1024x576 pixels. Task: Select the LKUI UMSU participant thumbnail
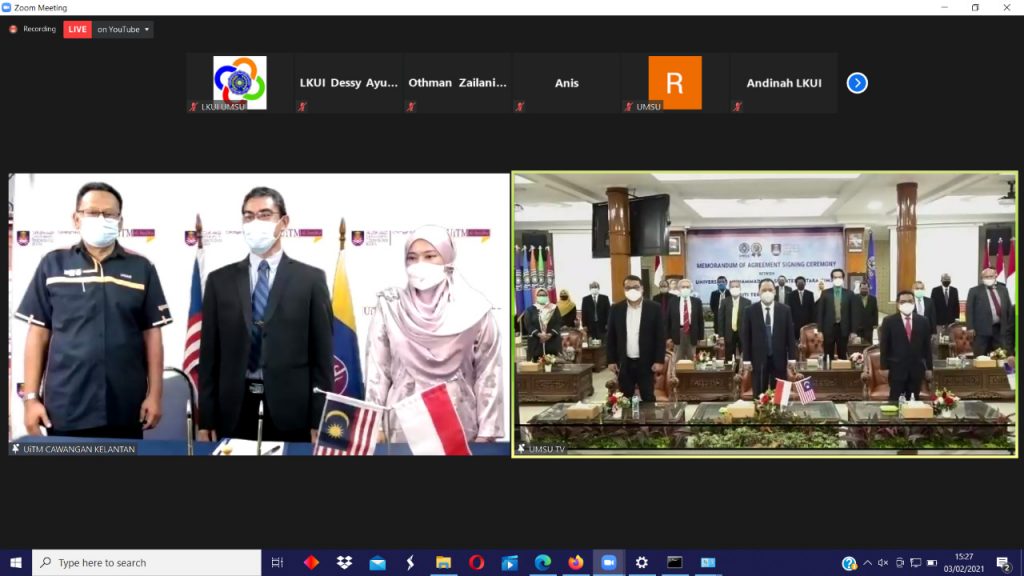[240, 83]
